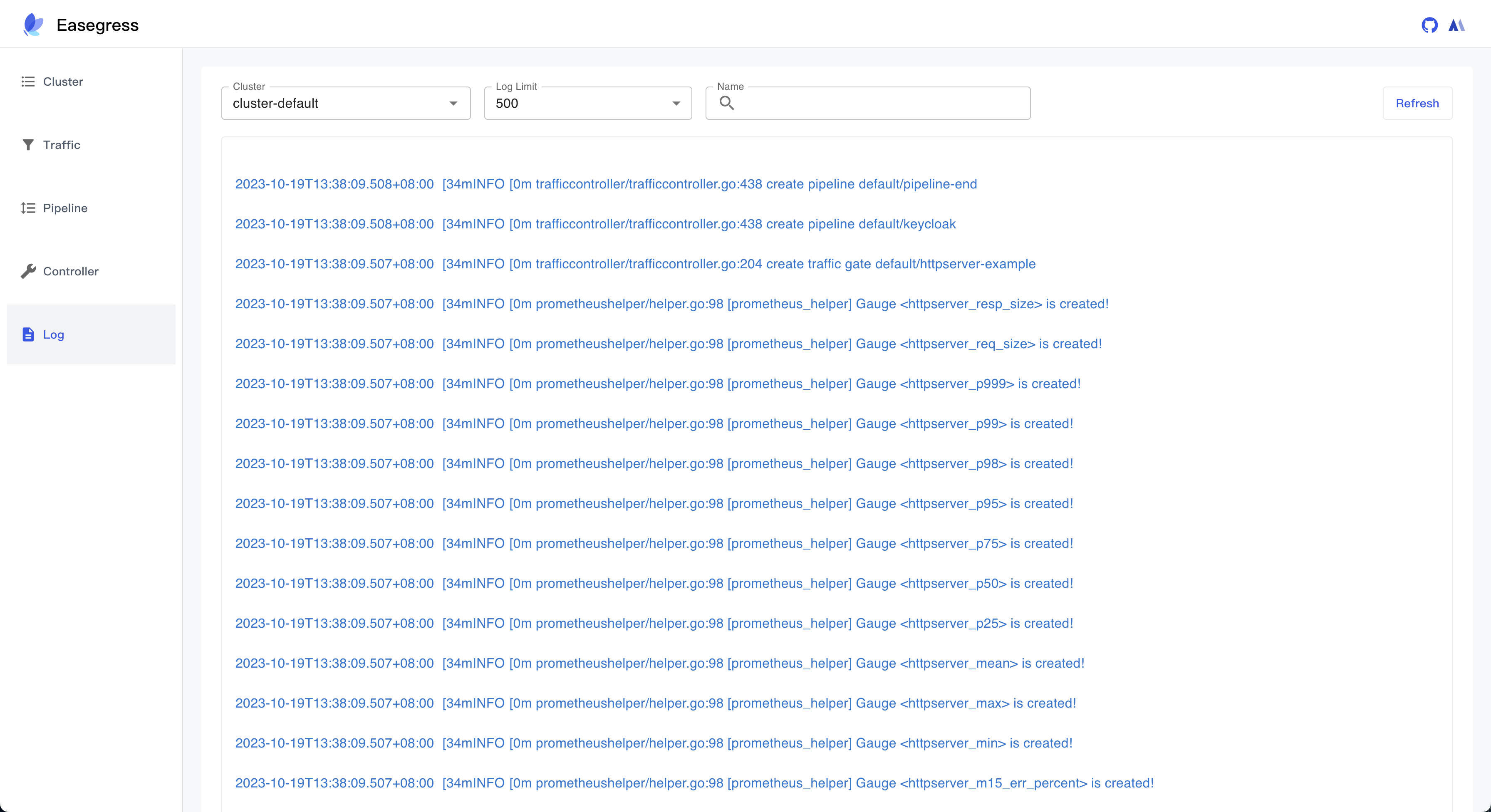Click the Log document icon

click(x=28, y=334)
